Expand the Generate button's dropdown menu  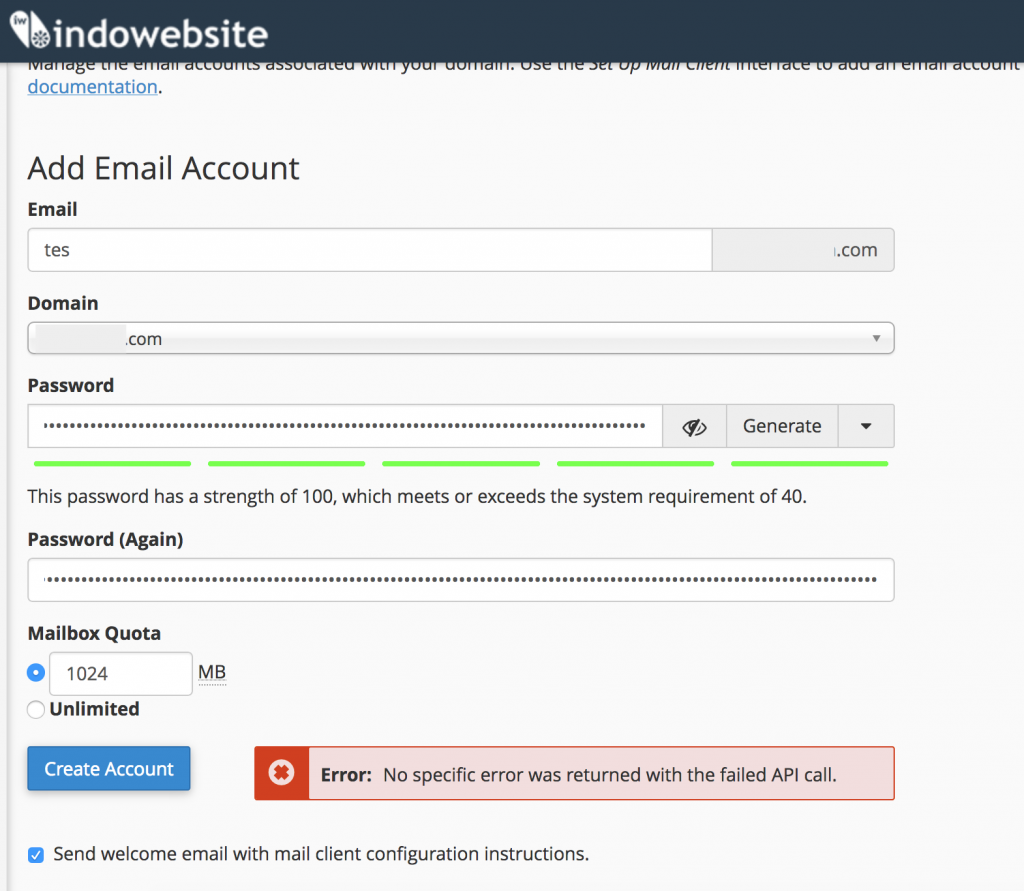(x=866, y=425)
